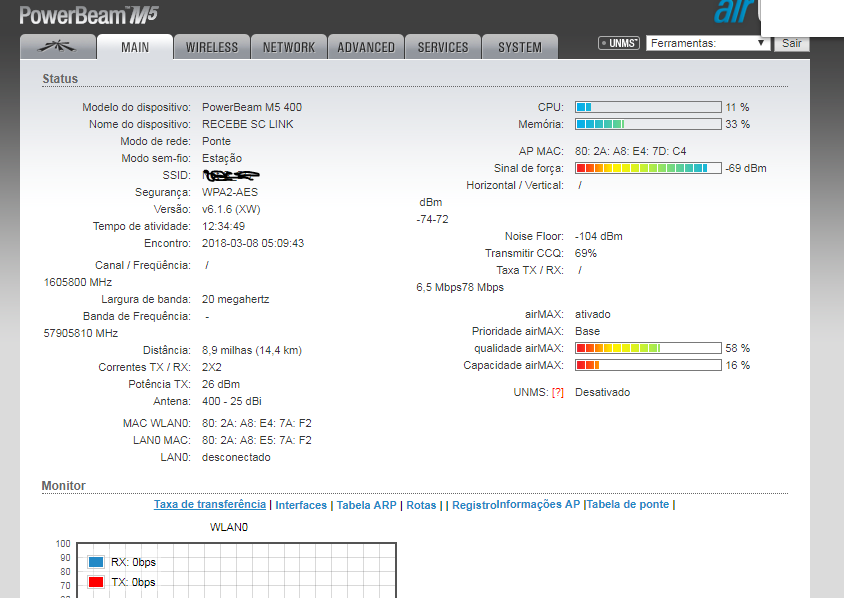This screenshot has width=844, height=598.
Task: Open the Informações AP link
Action: [x=538, y=504]
